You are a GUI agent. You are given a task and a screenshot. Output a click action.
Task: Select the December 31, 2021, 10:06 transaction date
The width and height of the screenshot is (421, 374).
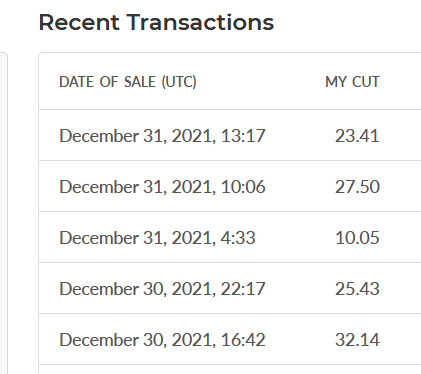tap(162, 187)
